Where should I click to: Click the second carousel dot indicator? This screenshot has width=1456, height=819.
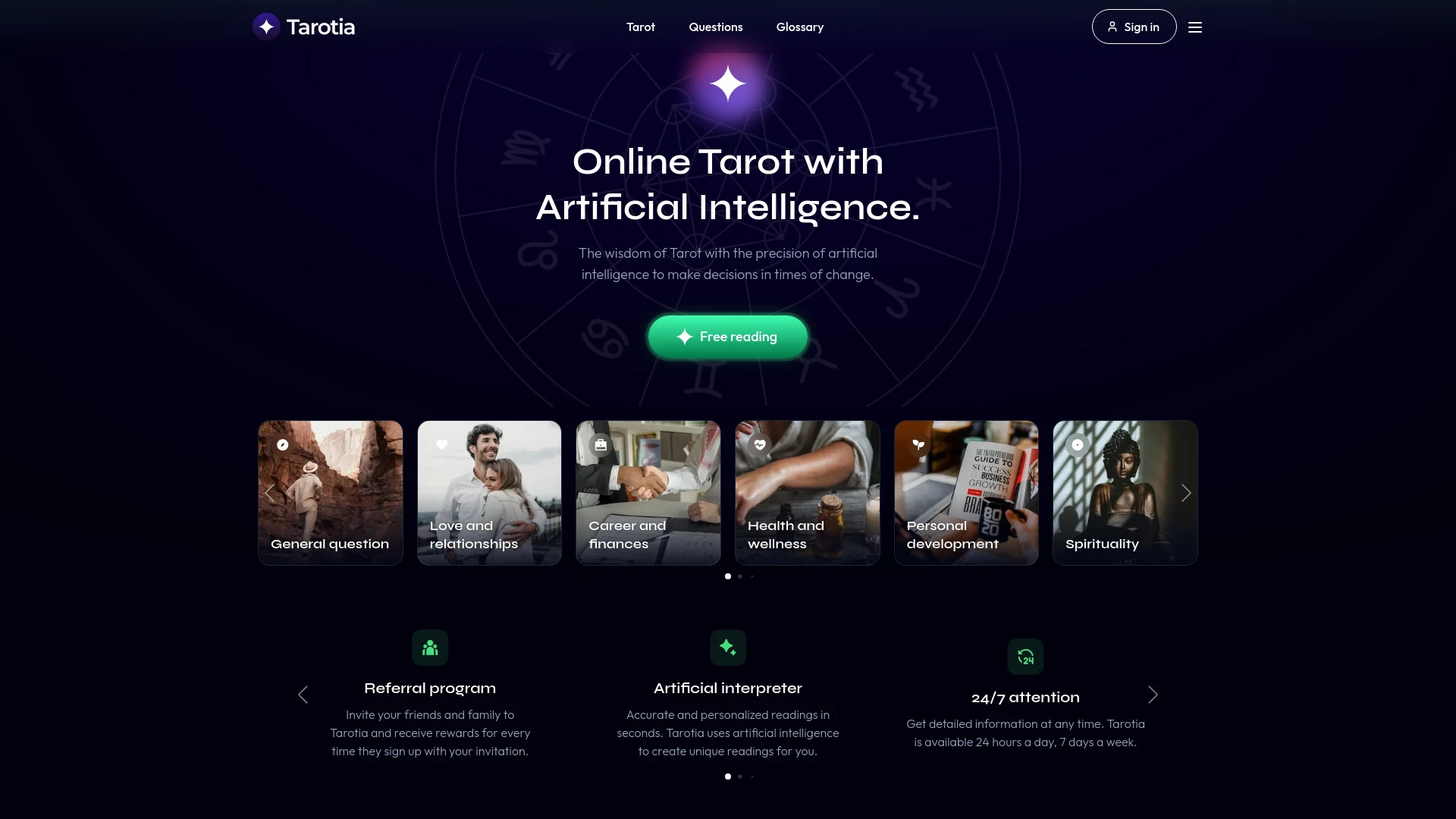pos(740,576)
